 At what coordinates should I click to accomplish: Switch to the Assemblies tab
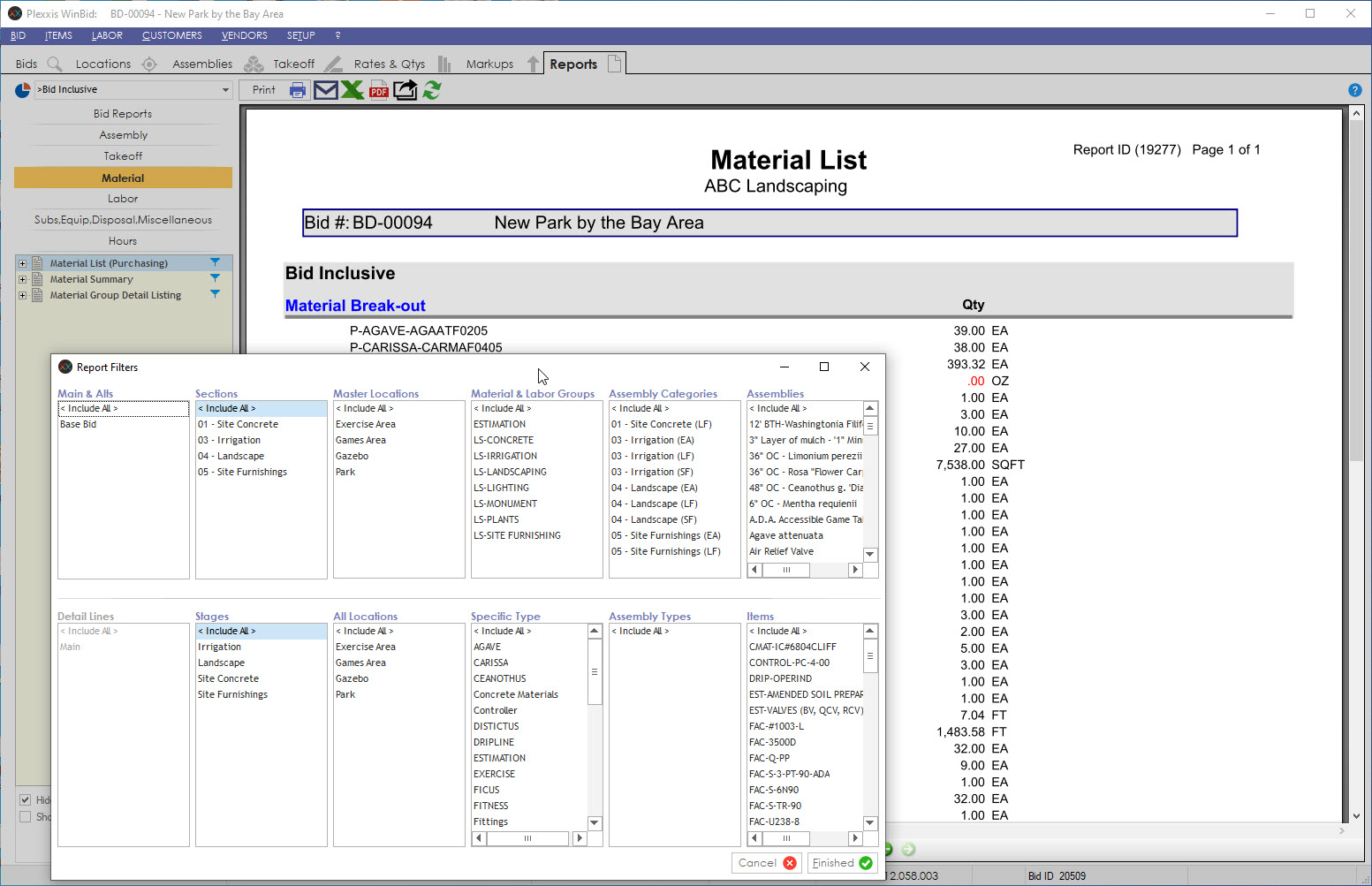(202, 64)
